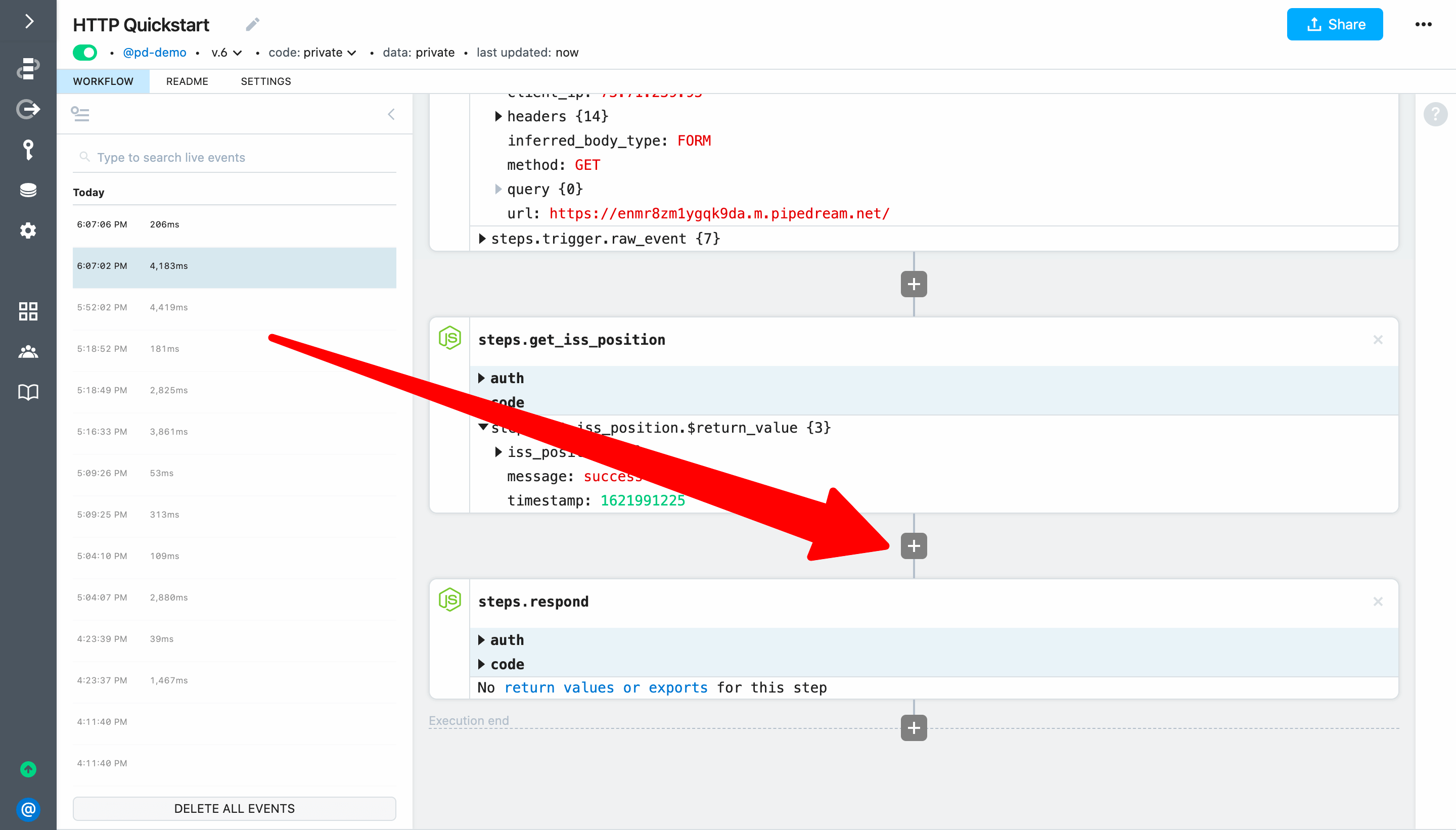Open the database stack icon in sidebar

28,191
